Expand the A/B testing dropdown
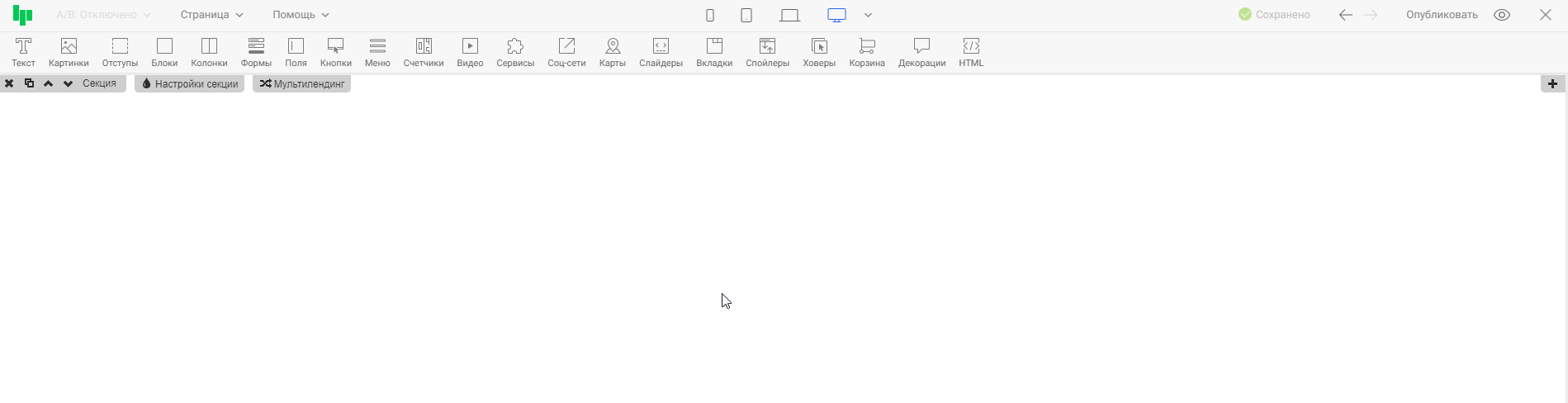Screen dimensions: 1568x403 pos(103,15)
